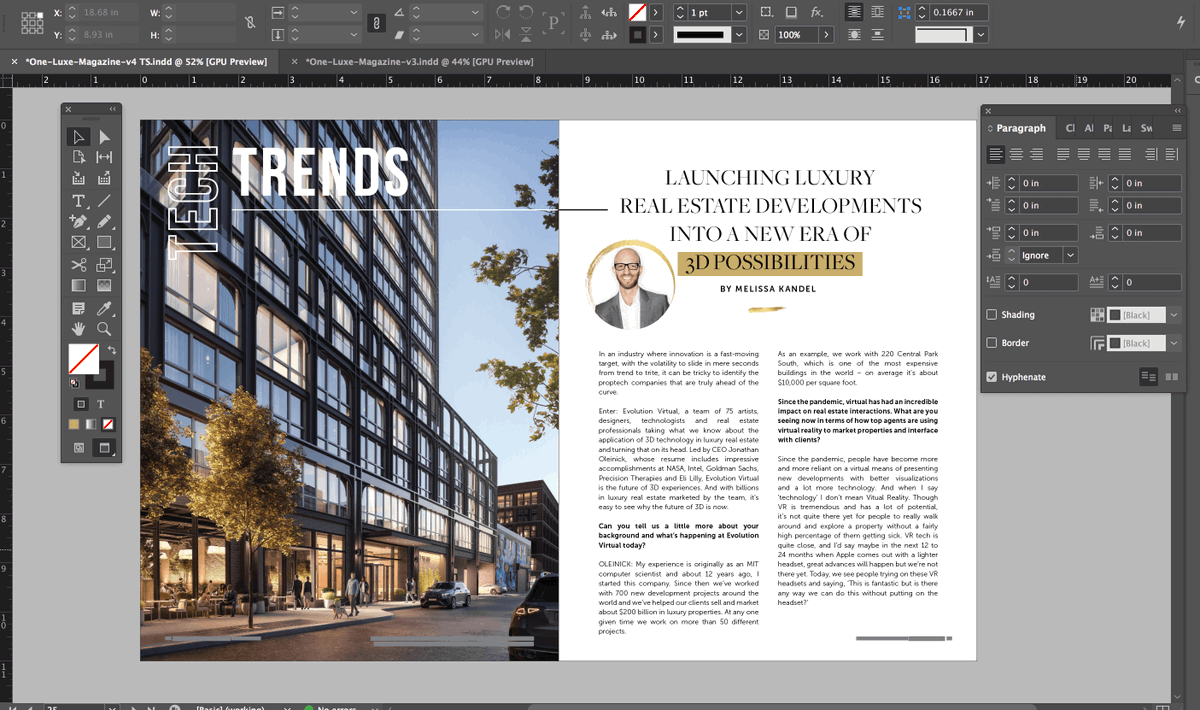The height and width of the screenshot is (710, 1200).
Task: Toggle Wrap around bounding box
Action: click(x=877, y=12)
